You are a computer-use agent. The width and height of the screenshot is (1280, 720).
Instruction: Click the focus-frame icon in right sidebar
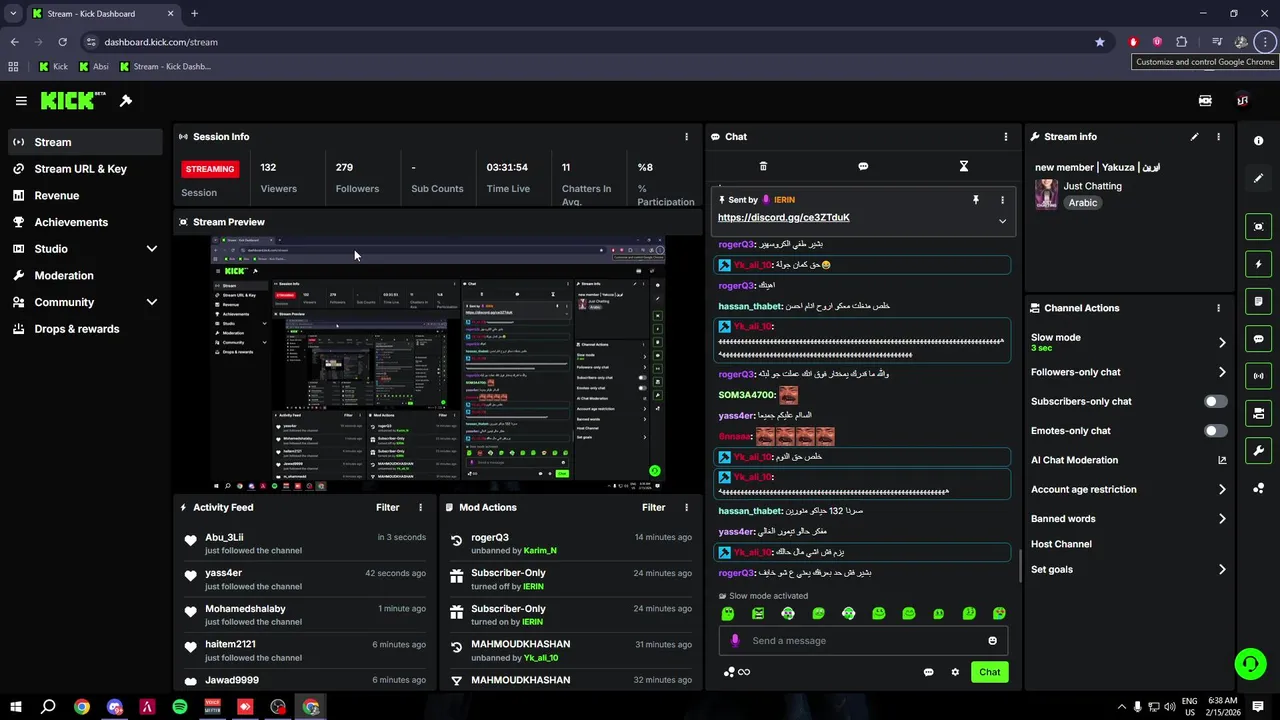(x=1258, y=227)
